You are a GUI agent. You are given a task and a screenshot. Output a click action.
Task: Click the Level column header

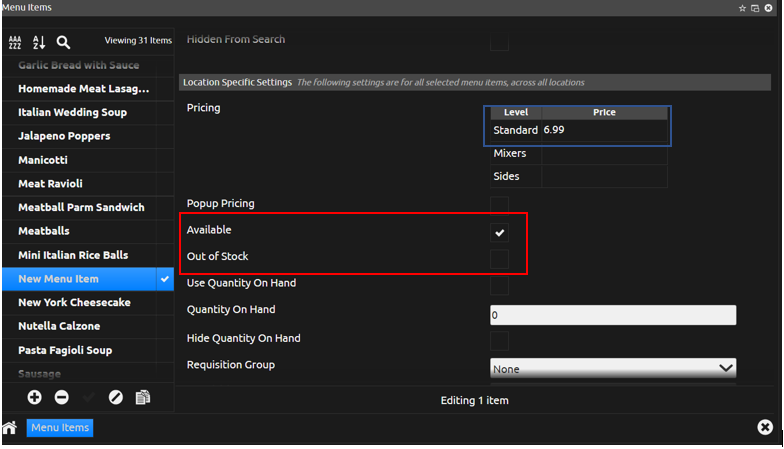516,112
